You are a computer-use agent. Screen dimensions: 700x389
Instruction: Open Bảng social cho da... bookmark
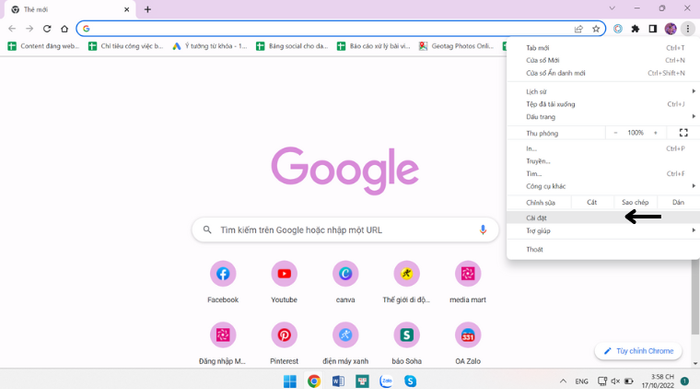tap(292, 46)
